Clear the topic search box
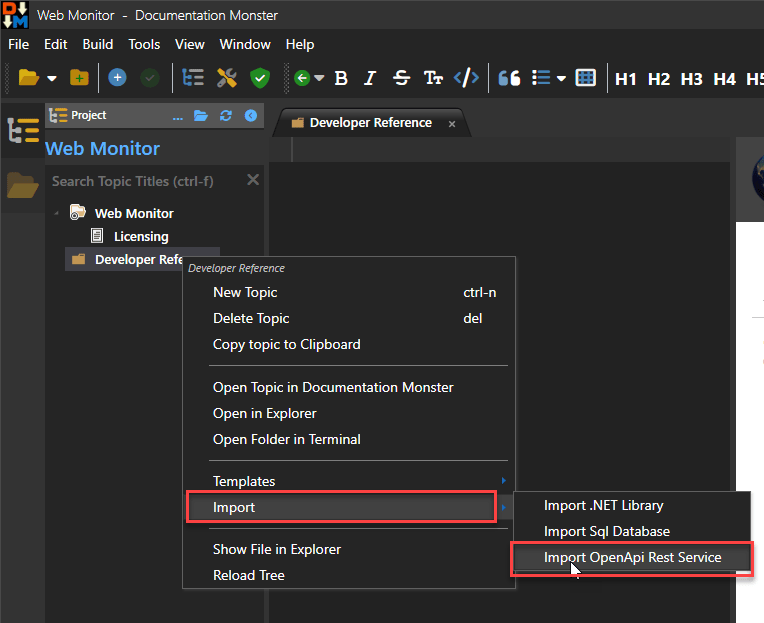764x623 pixels. (x=253, y=180)
